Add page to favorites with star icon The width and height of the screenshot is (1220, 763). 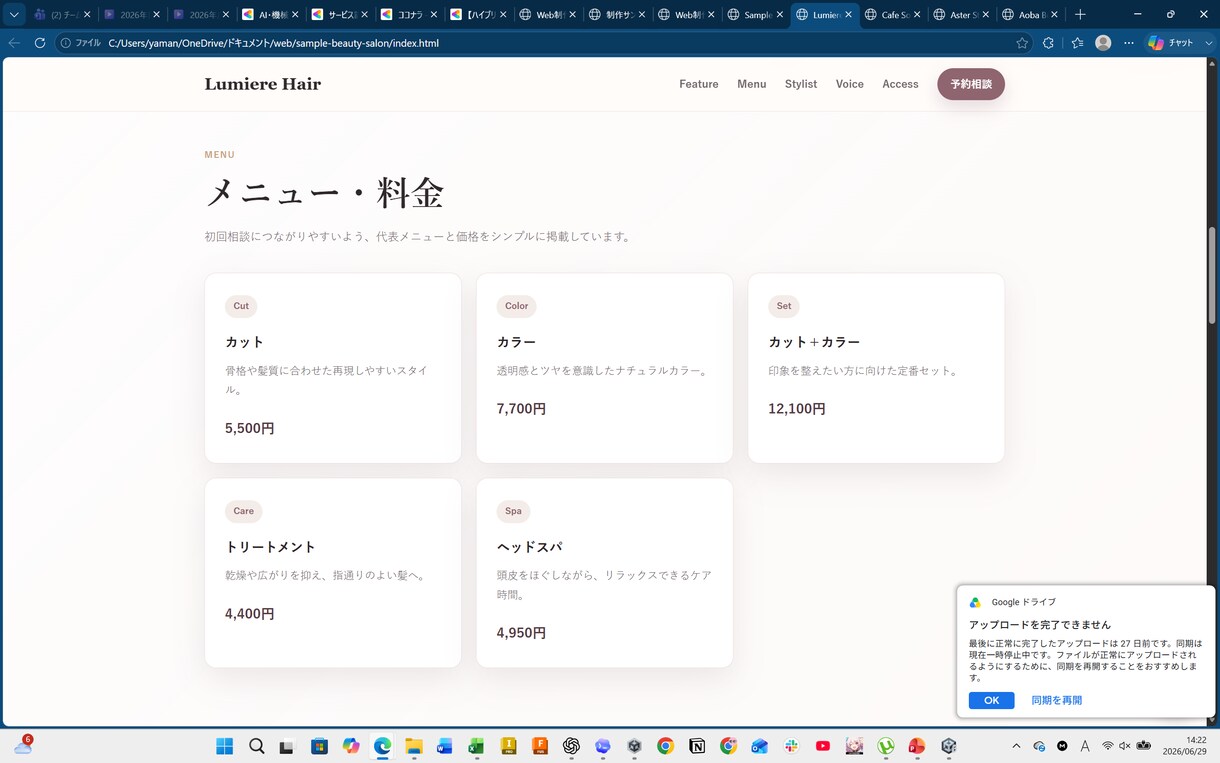click(1022, 43)
